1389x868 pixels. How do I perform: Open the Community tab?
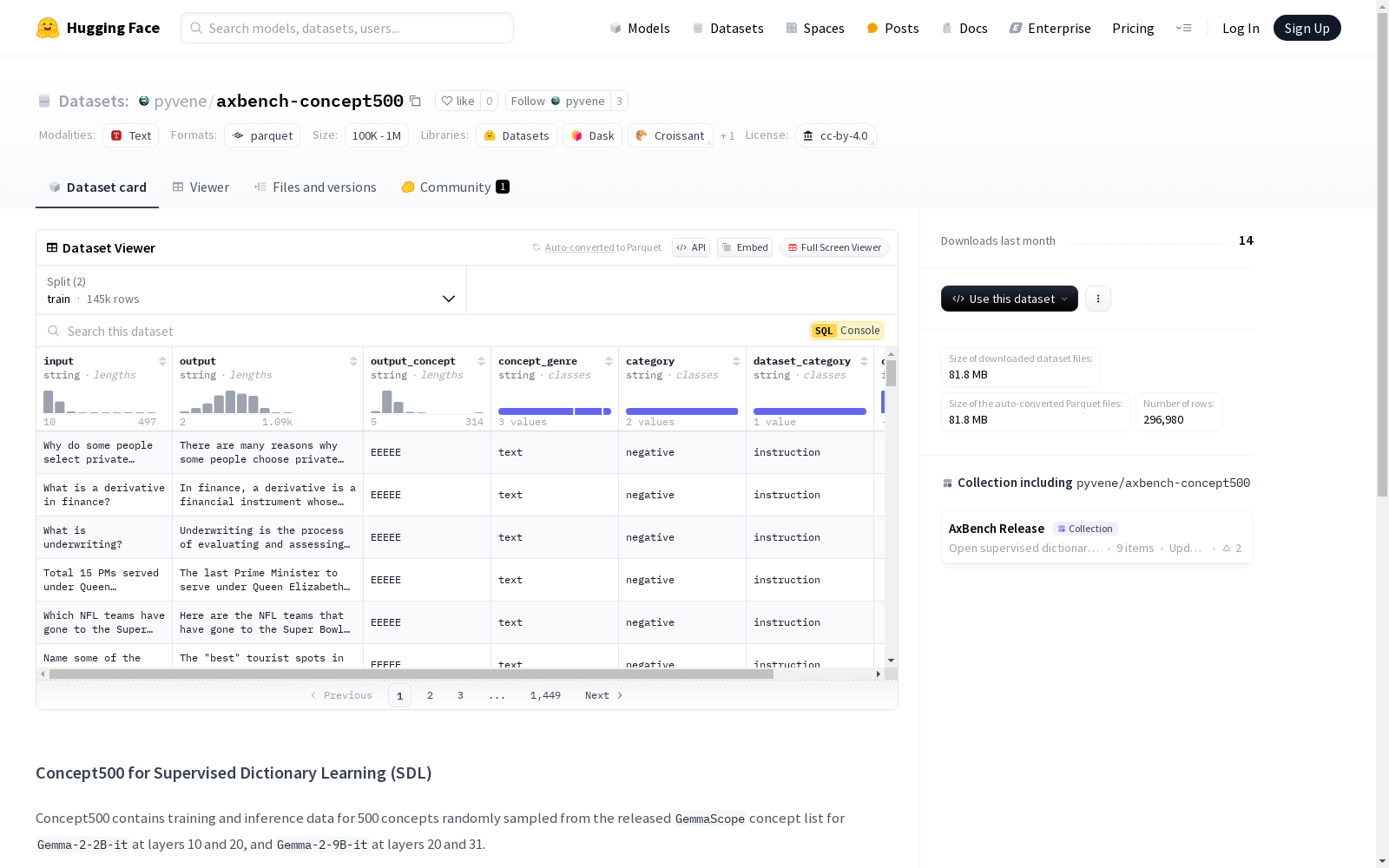coord(456,187)
